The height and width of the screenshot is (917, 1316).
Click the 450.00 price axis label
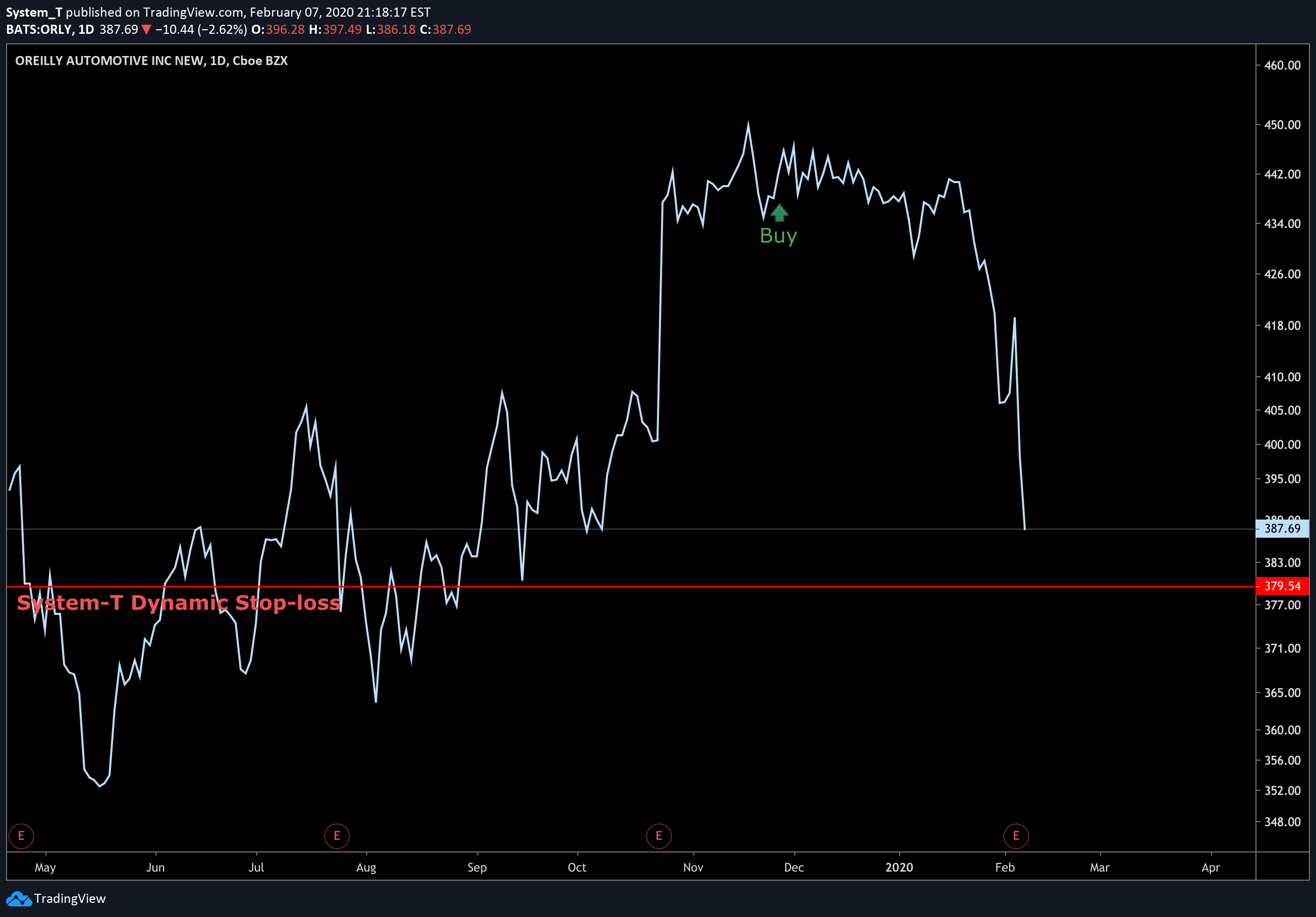(1283, 125)
